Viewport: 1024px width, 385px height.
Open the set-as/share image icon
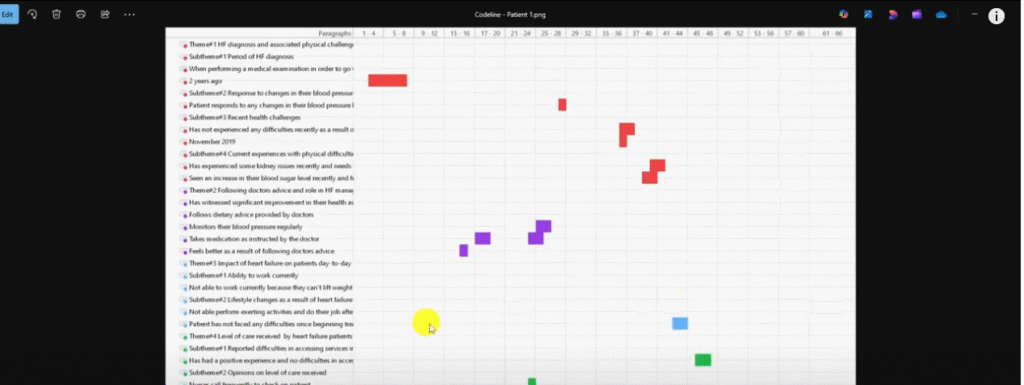pyautogui.click(x=105, y=14)
